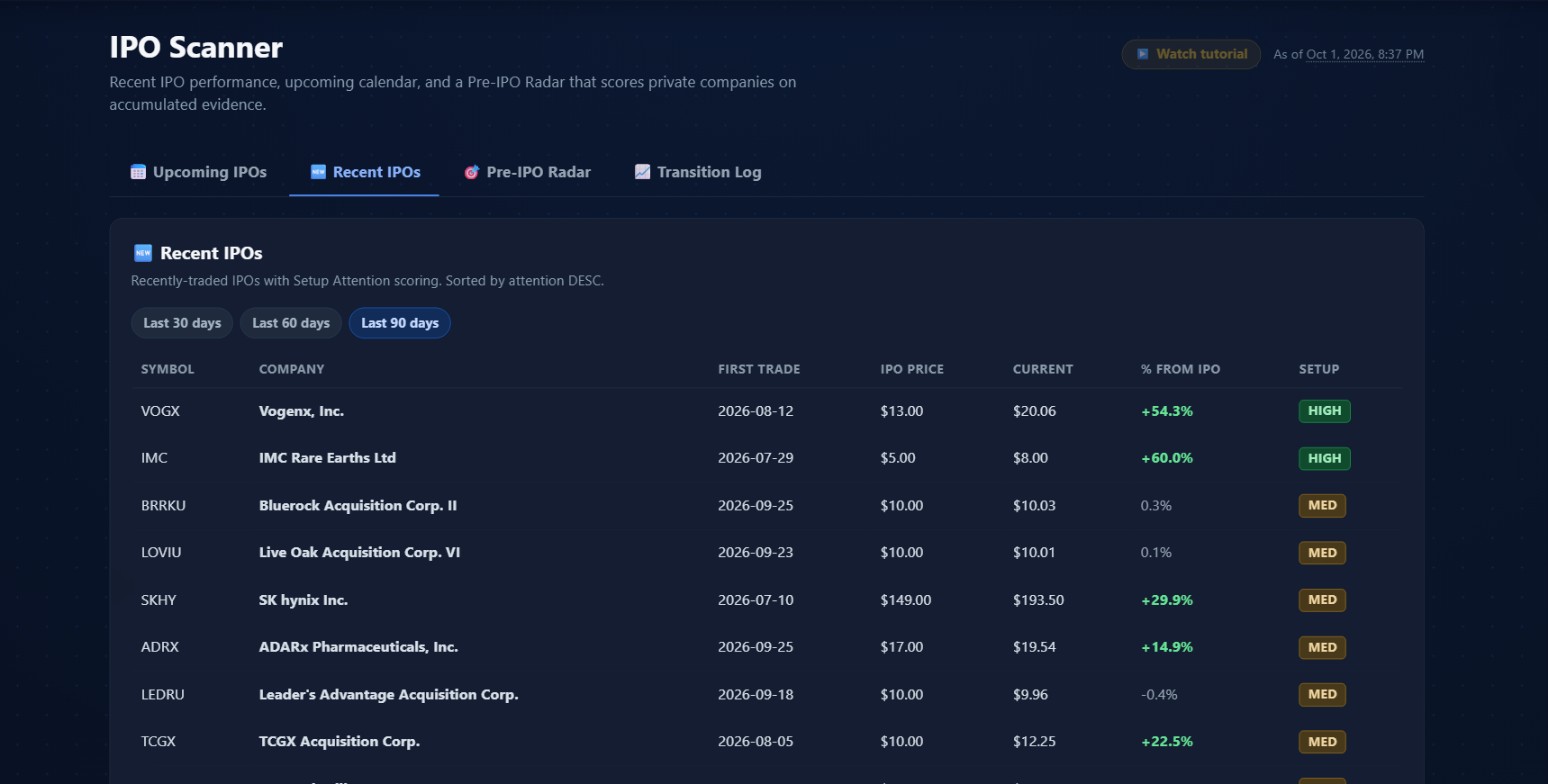The width and height of the screenshot is (1548, 784).
Task: Click 'Bluerock Acquisition Corp. II' company name
Action: (x=358, y=505)
